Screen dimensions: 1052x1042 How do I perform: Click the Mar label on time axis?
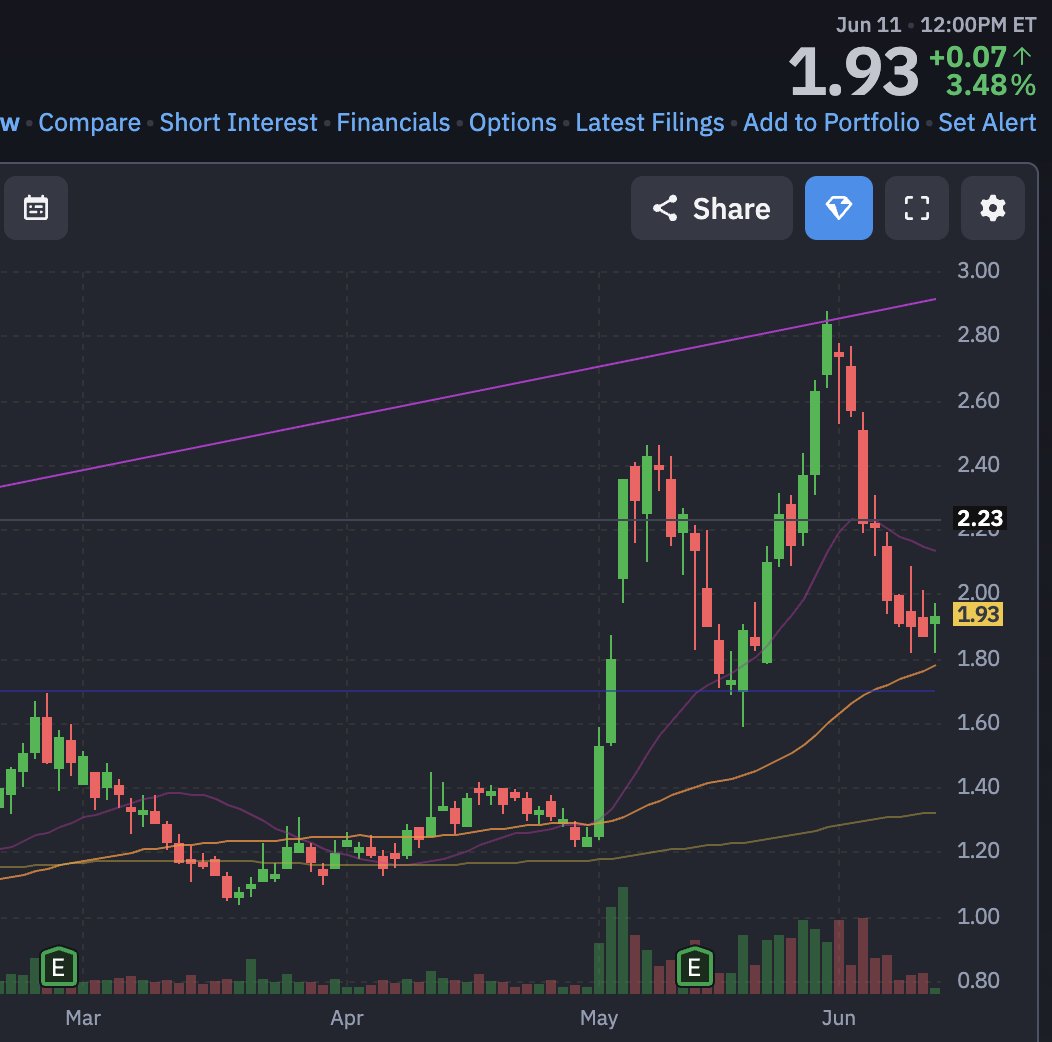pyautogui.click(x=83, y=1018)
